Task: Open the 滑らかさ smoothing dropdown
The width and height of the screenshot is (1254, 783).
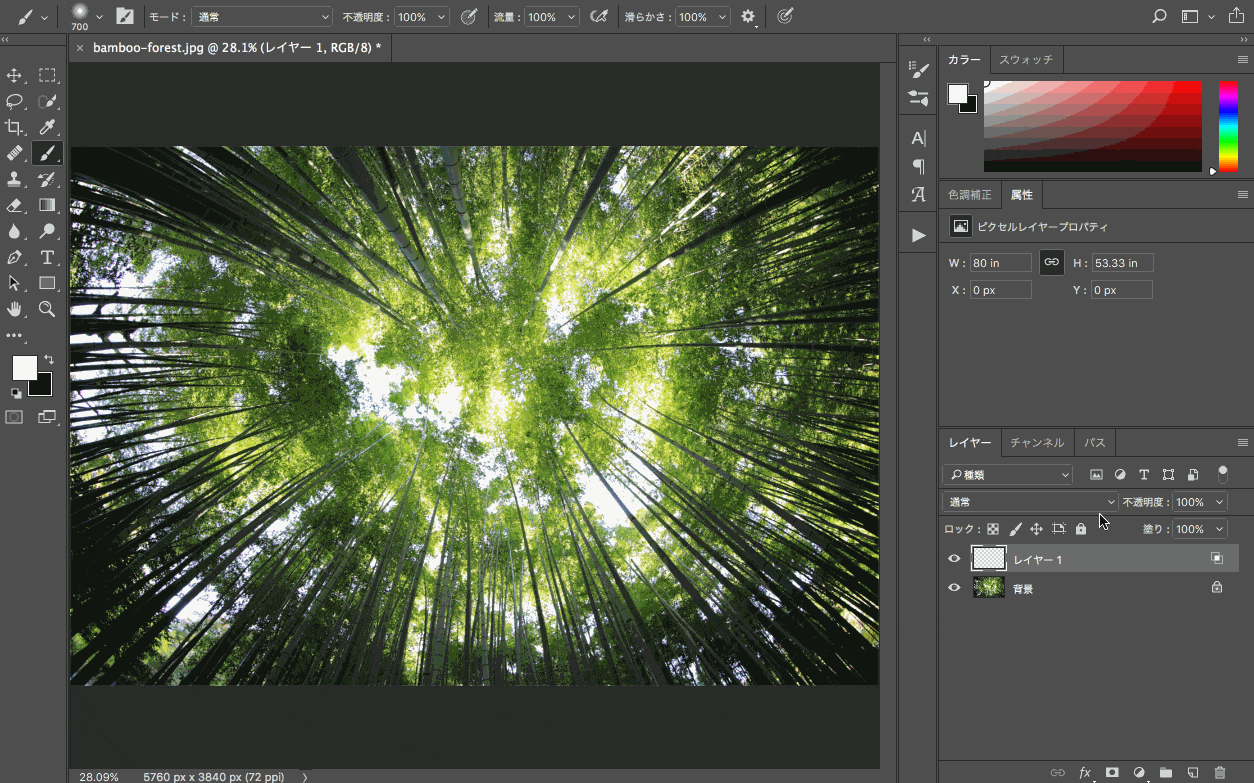Action: click(x=723, y=17)
